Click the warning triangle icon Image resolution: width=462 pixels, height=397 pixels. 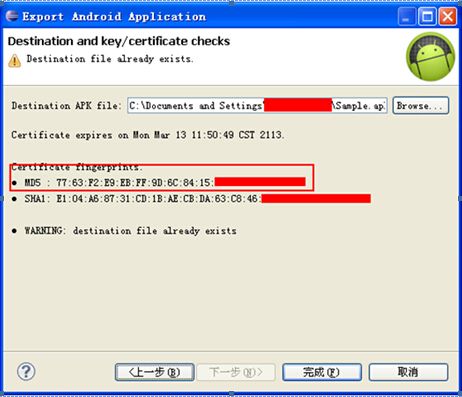14,61
